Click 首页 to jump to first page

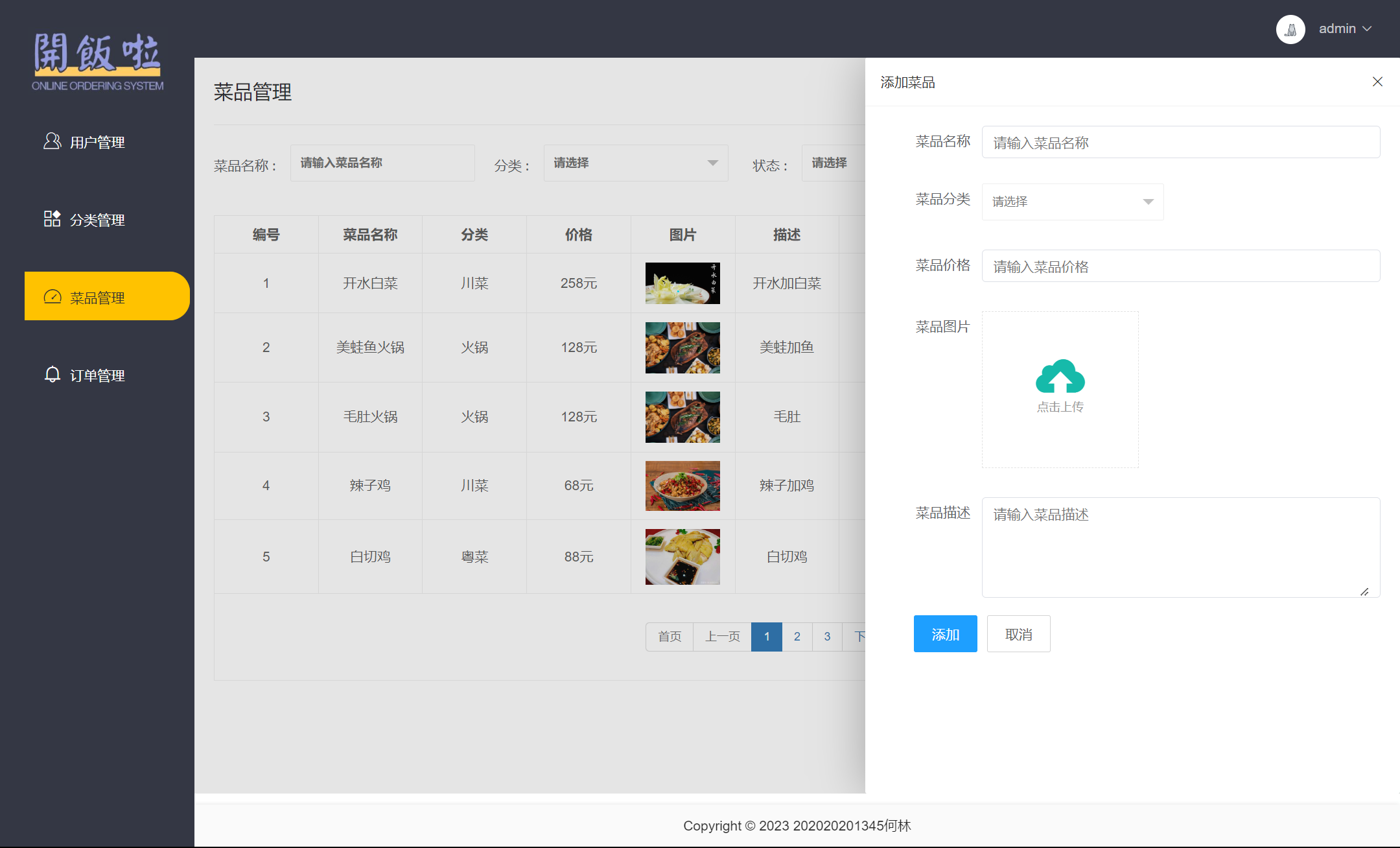tap(669, 637)
